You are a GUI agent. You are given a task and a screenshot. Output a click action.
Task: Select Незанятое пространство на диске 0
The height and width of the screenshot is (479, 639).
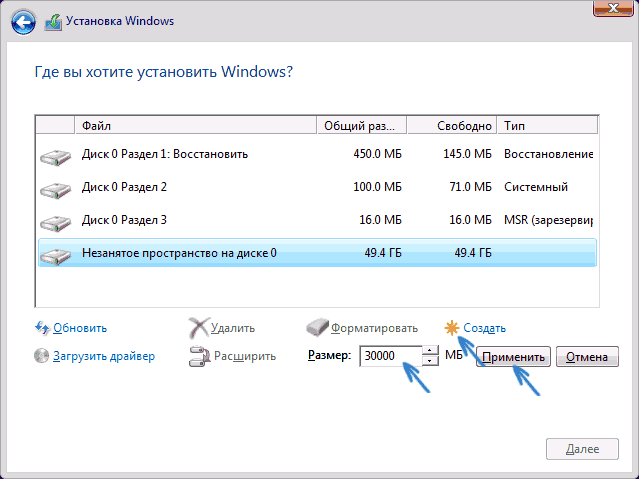(x=317, y=253)
